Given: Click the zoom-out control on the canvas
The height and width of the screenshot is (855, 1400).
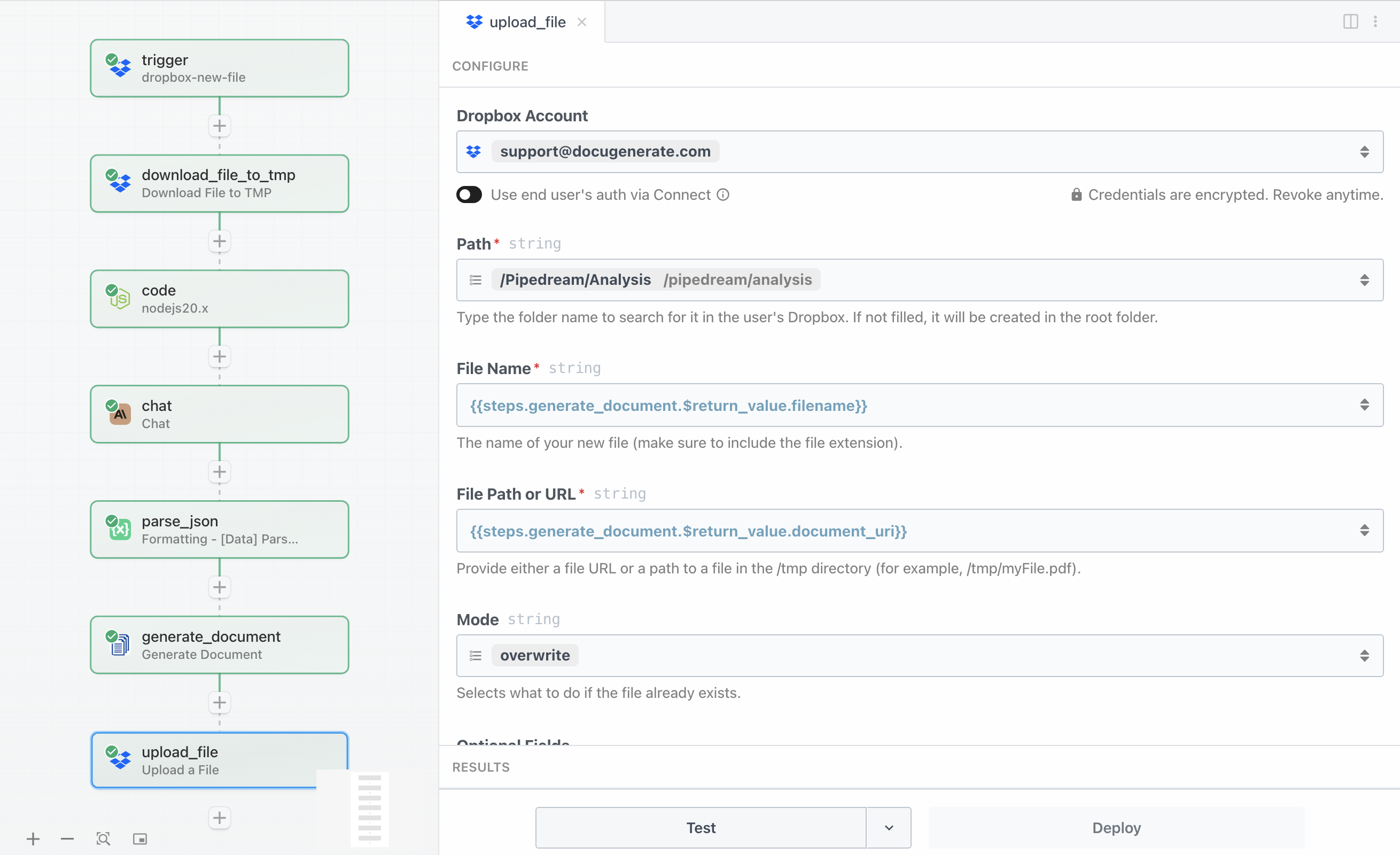Looking at the screenshot, I should (67, 838).
